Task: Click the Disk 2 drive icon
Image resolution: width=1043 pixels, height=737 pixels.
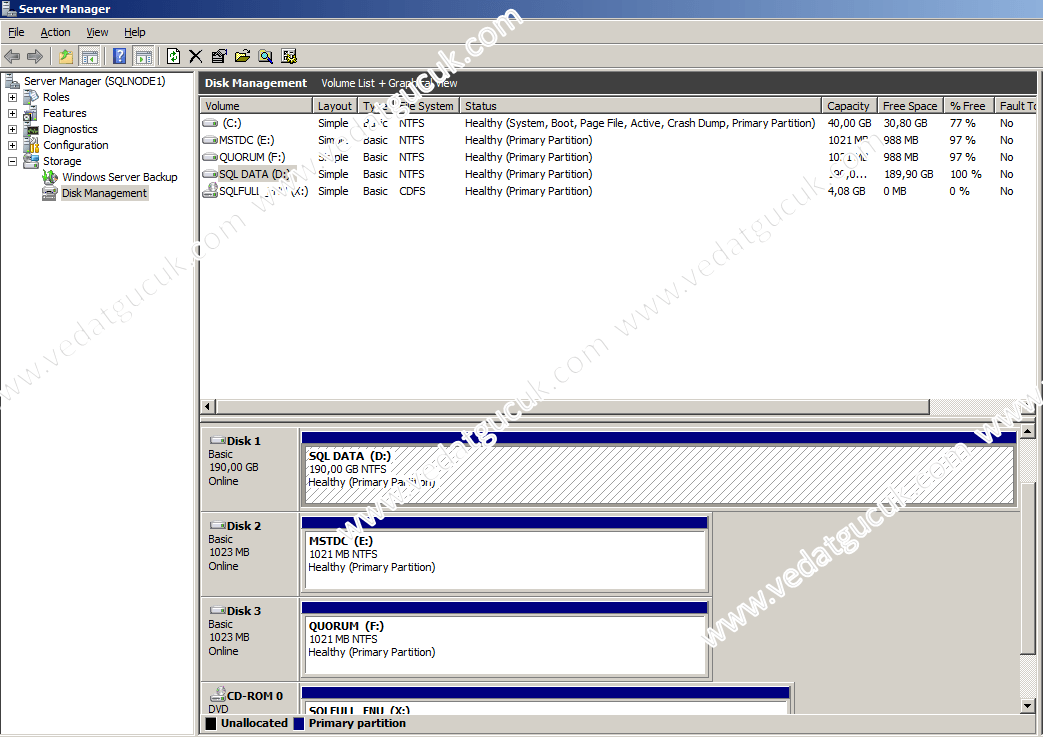Action: (x=218, y=525)
